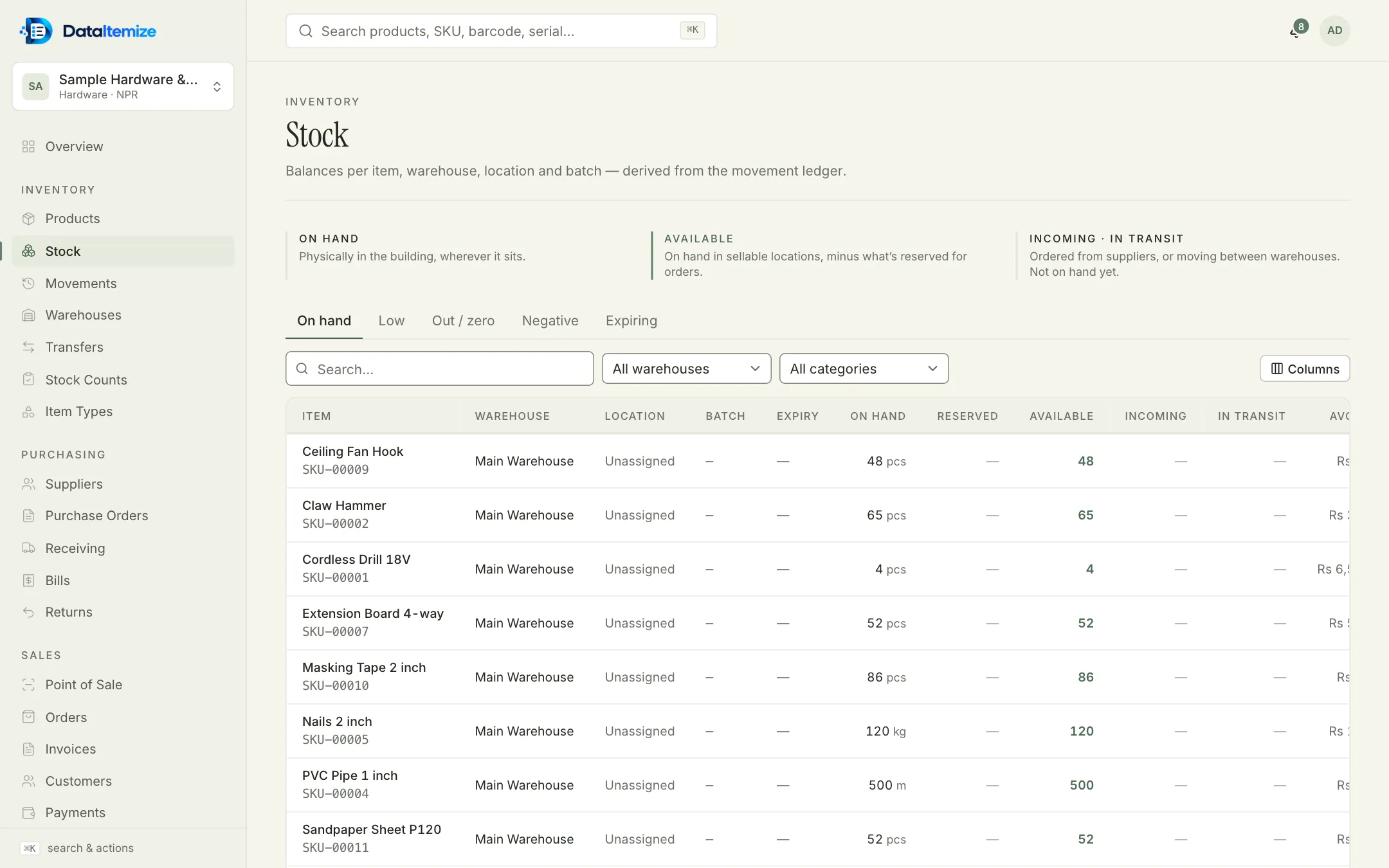Select the On hand tab

[x=323, y=321]
